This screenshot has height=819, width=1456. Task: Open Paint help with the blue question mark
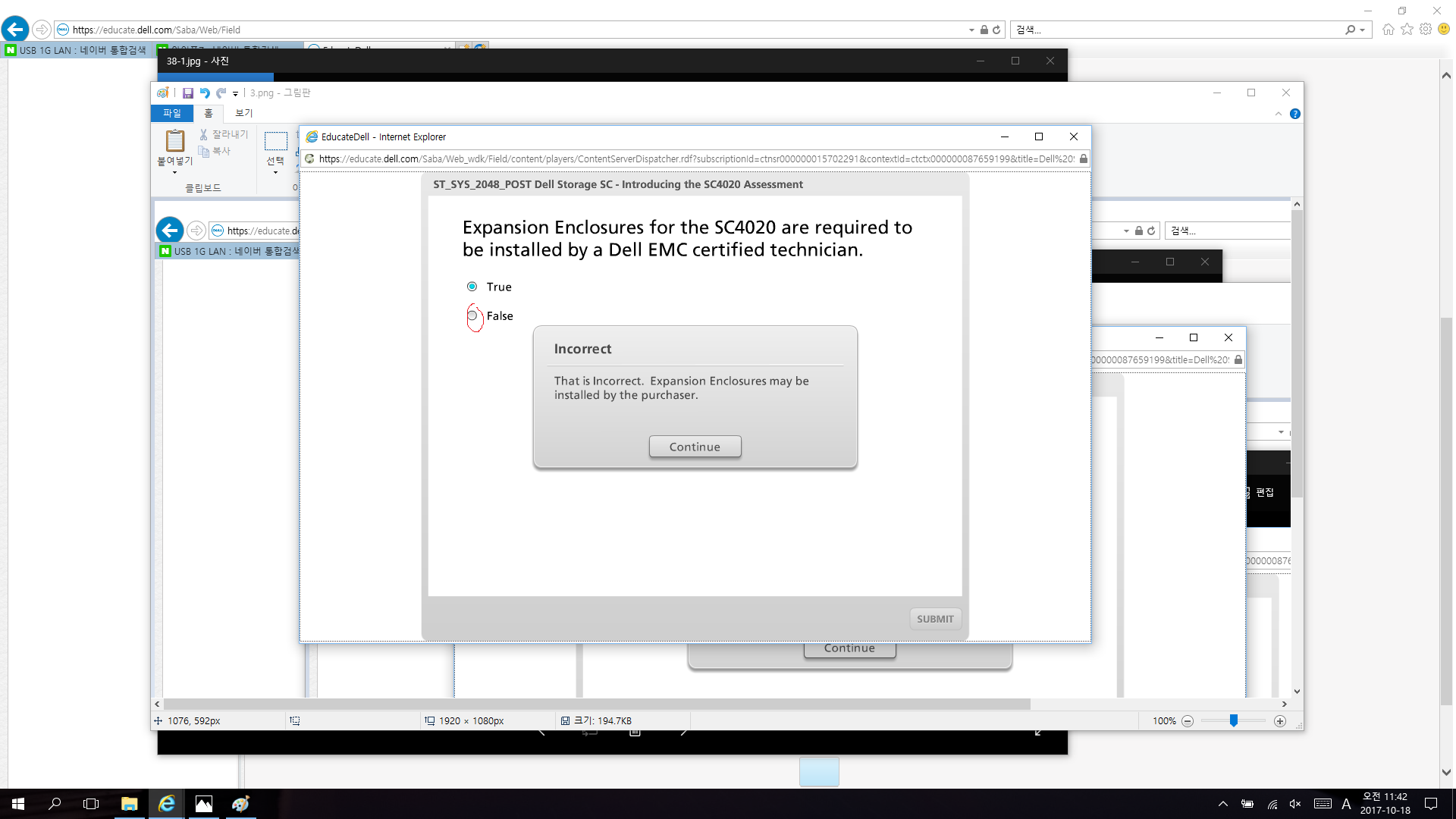1294,114
